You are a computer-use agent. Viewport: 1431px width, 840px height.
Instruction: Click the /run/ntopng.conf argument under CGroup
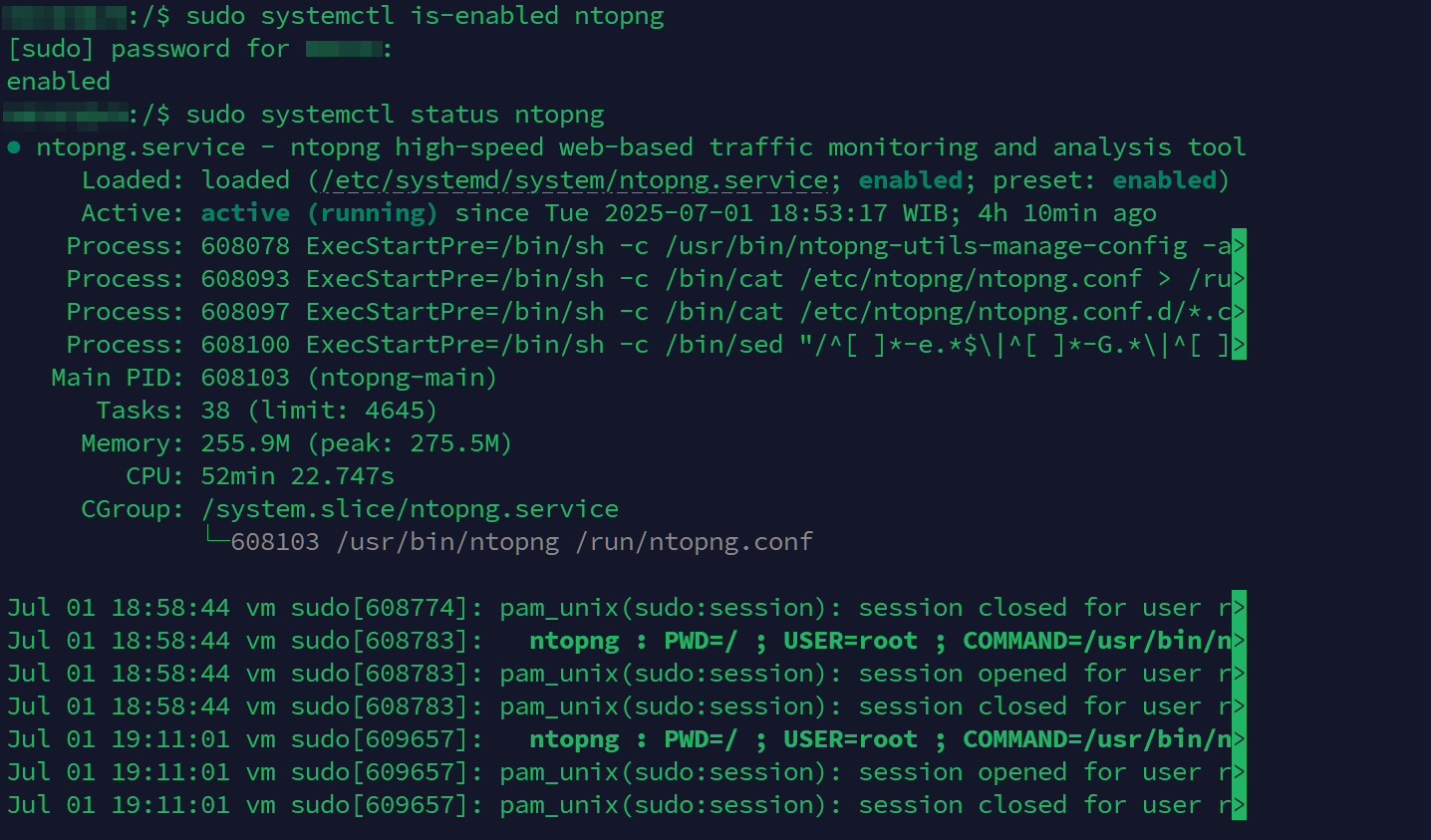(x=694, y=542)
